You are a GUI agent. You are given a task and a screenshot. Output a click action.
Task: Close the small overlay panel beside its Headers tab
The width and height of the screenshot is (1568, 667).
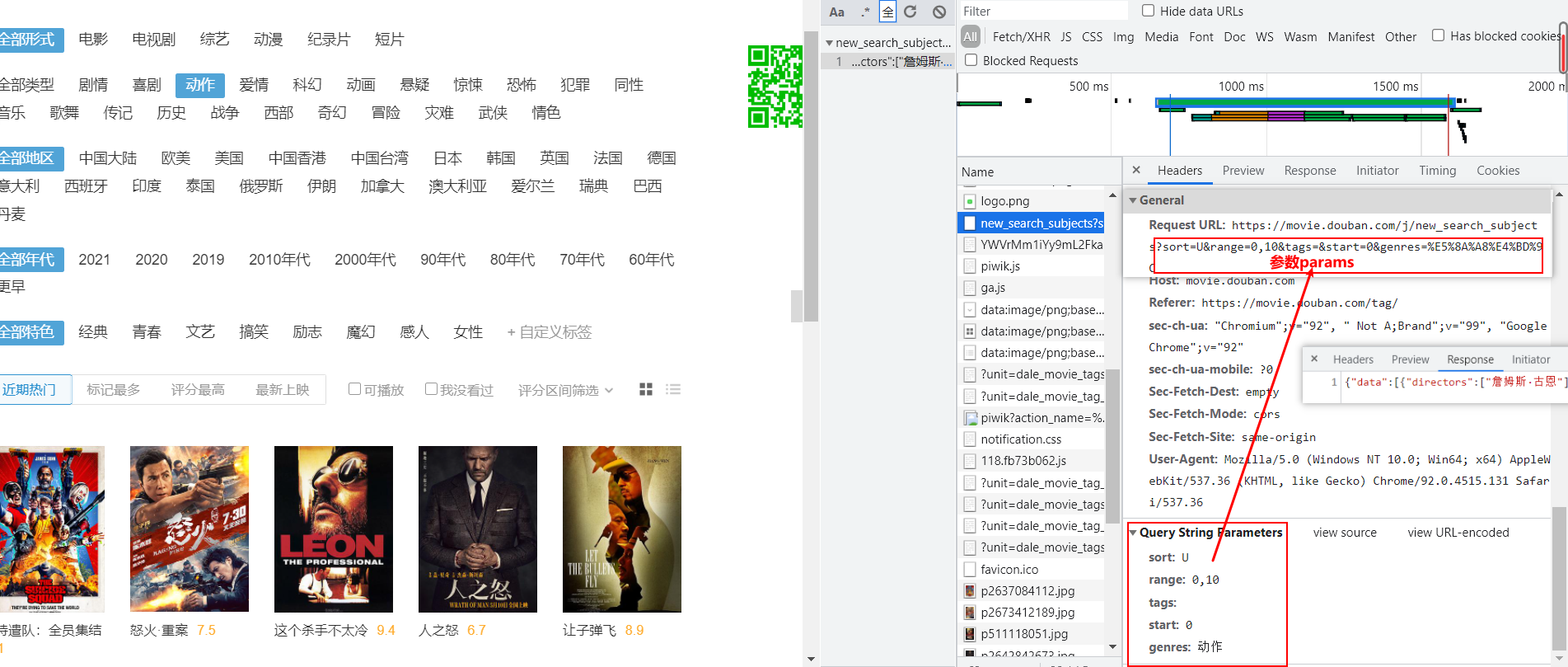click(x=1314, y=359)
